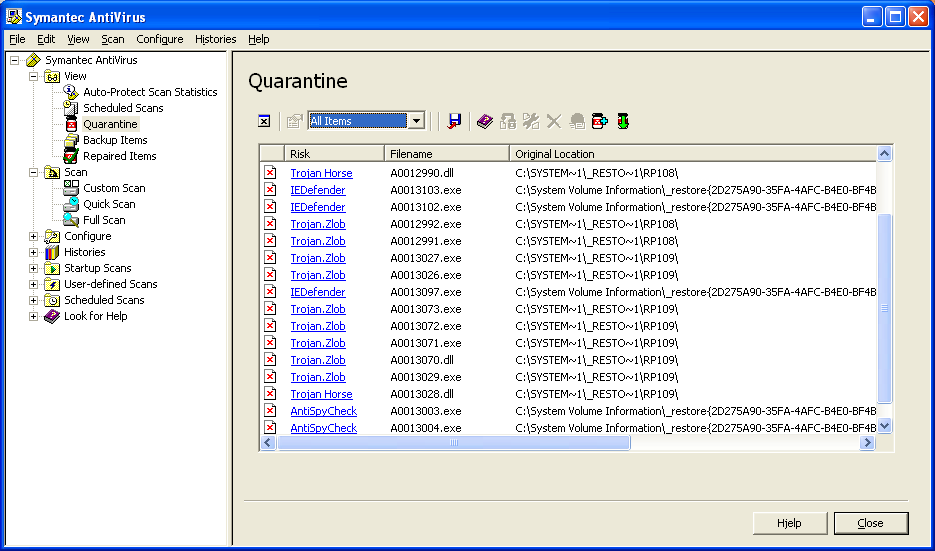Click the list's scroll up arrow
The image size is (935, 551).
tap(884, 153)
